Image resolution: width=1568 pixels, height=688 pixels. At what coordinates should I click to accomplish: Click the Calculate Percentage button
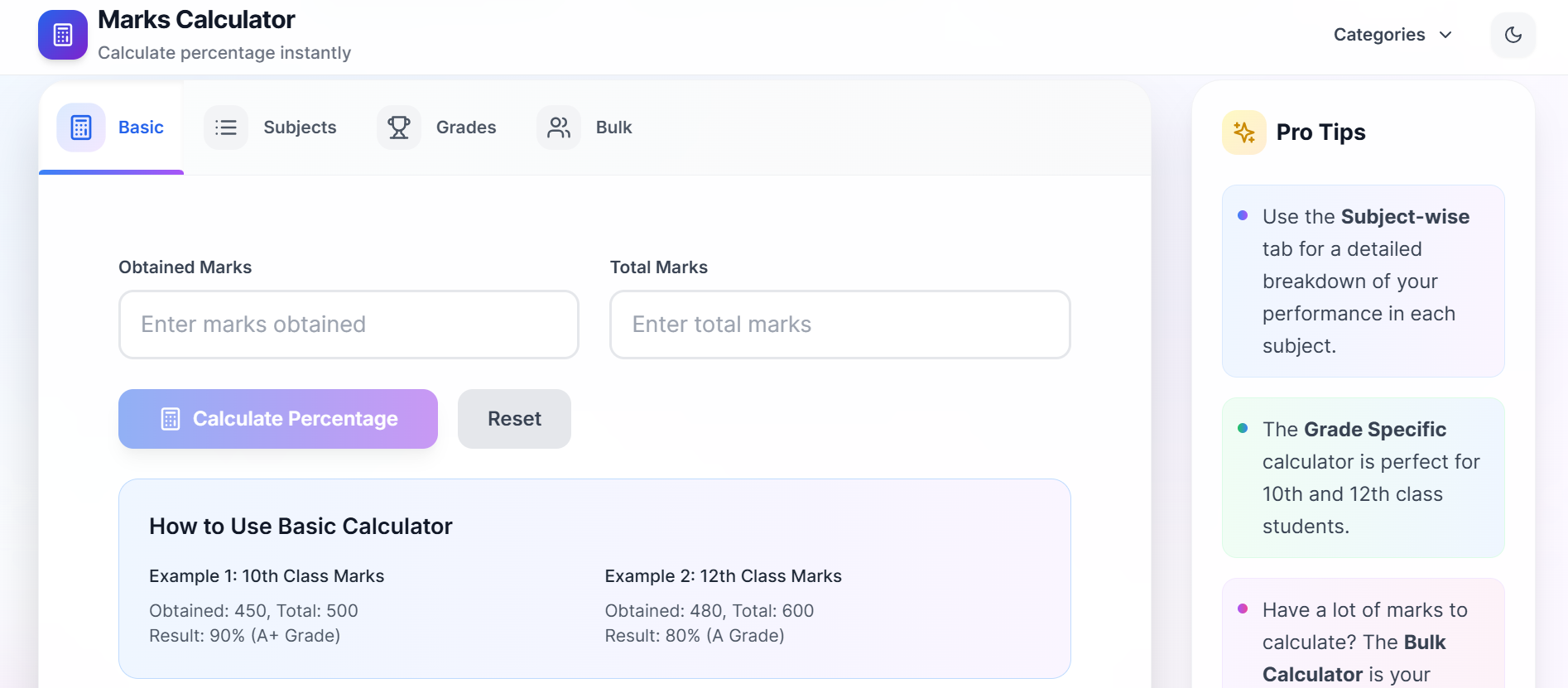tap(278, 419)
